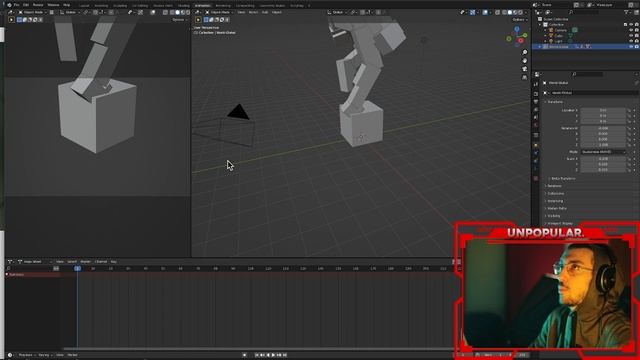Open the Material properties tab icon
Image resolution: width=640 pixels, height=360 pixels.
tap(536, 178)
